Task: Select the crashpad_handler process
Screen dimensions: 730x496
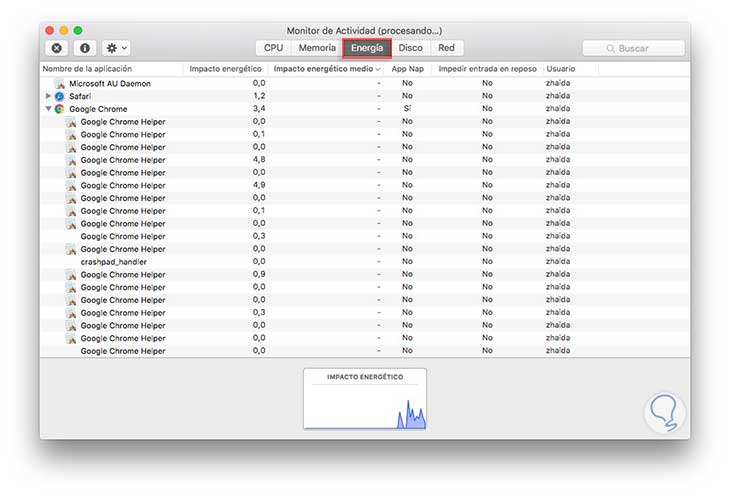Action: (x=114, y=262)
